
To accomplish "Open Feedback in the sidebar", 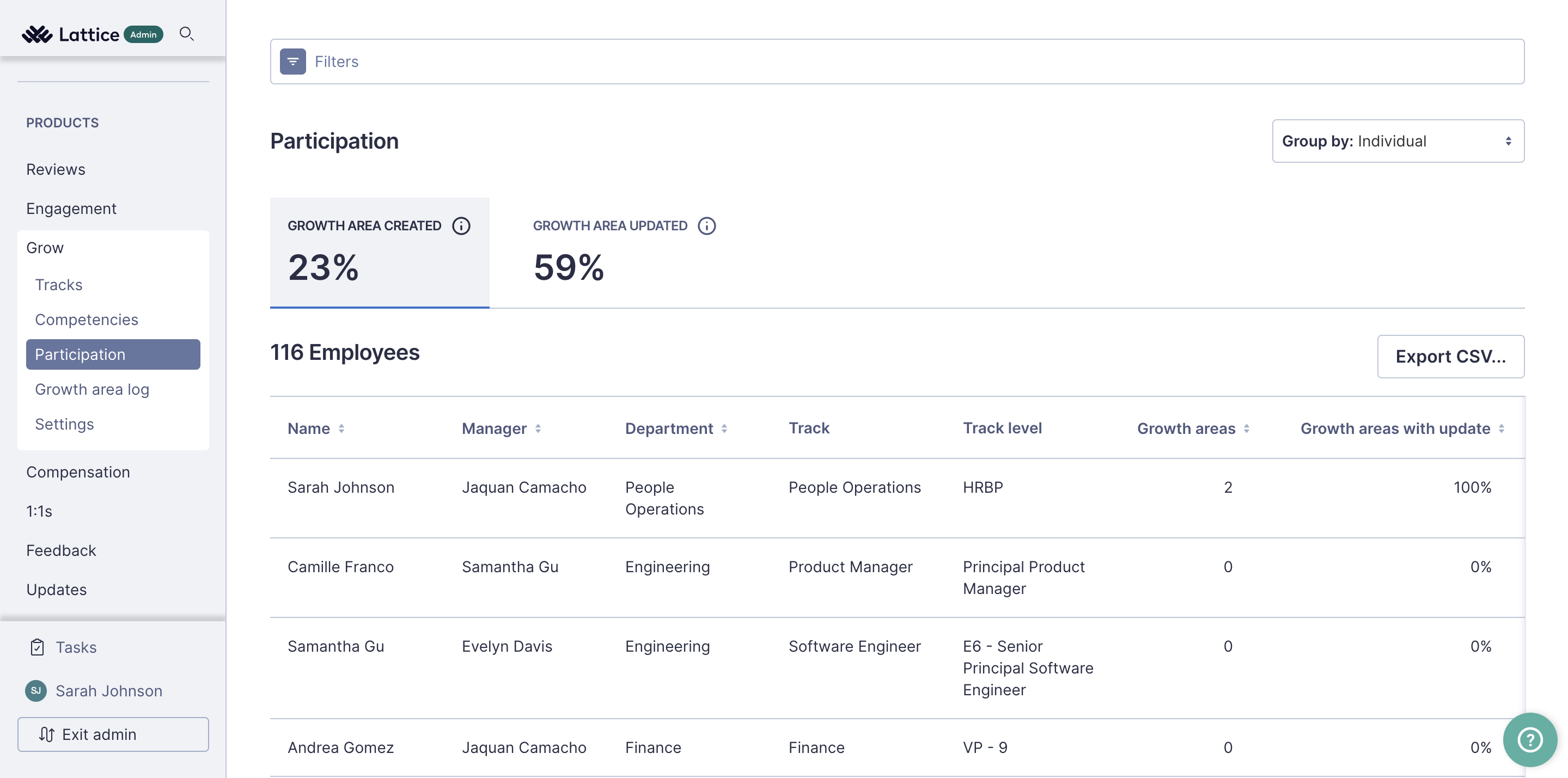I will [x=61, y=550].
